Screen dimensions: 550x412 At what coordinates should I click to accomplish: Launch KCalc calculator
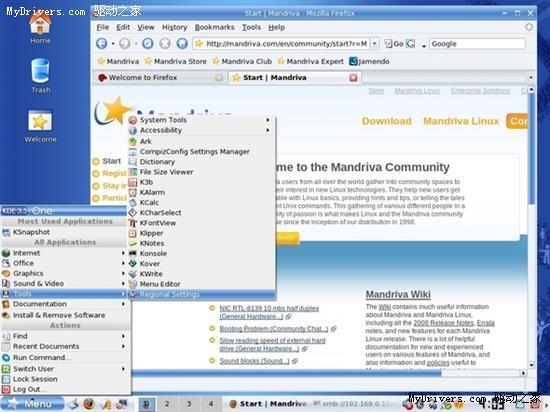(201, 202)
